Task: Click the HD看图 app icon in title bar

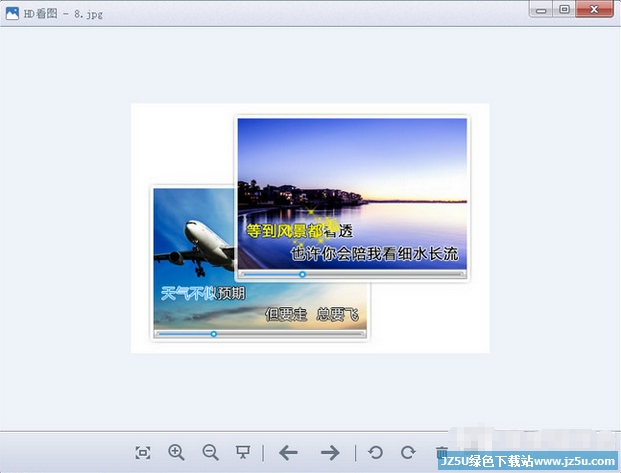Action: [x=12, y=13]
